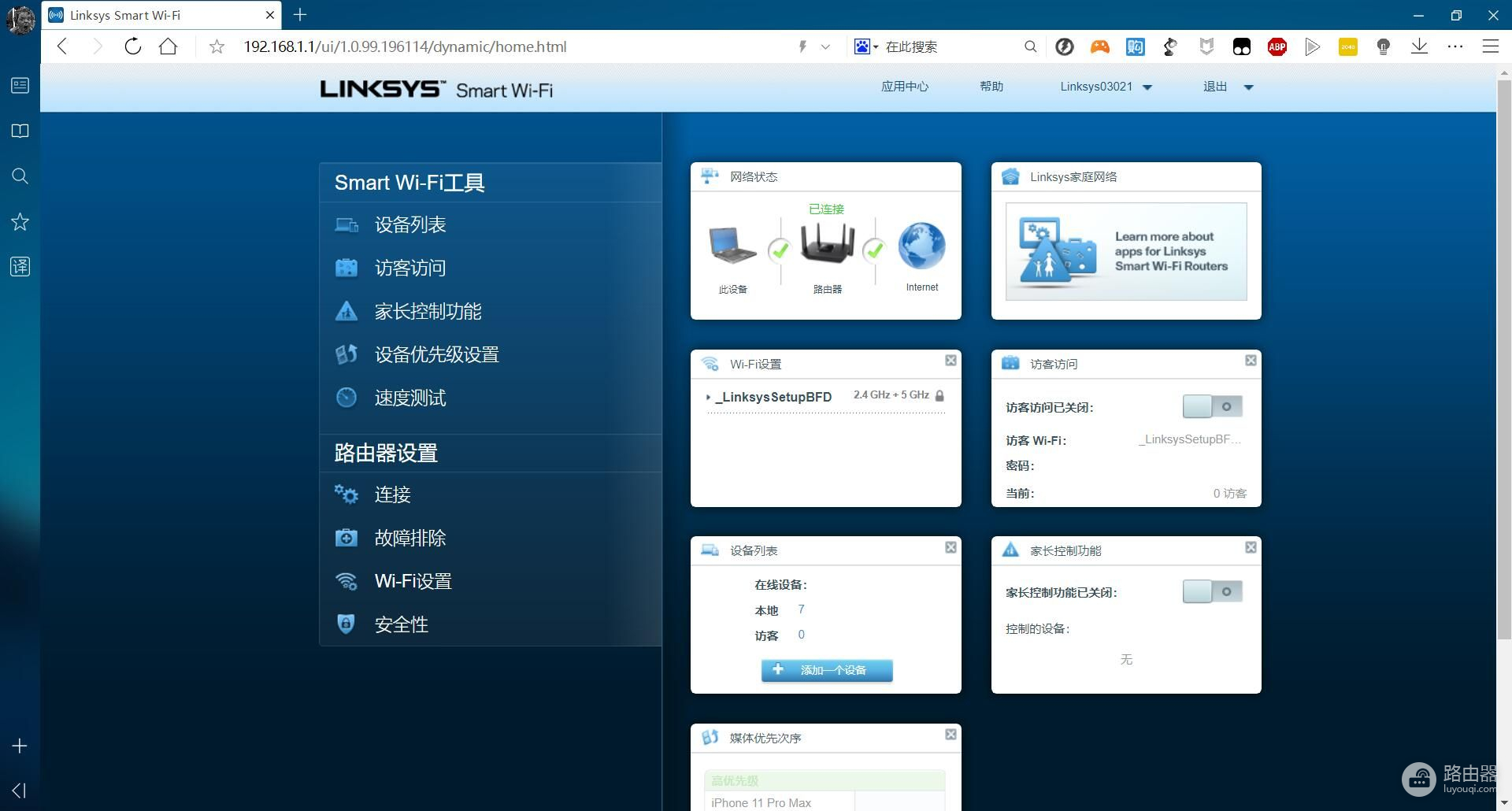Click the browser home icon

pyautogui.click(x=168, y=47)
